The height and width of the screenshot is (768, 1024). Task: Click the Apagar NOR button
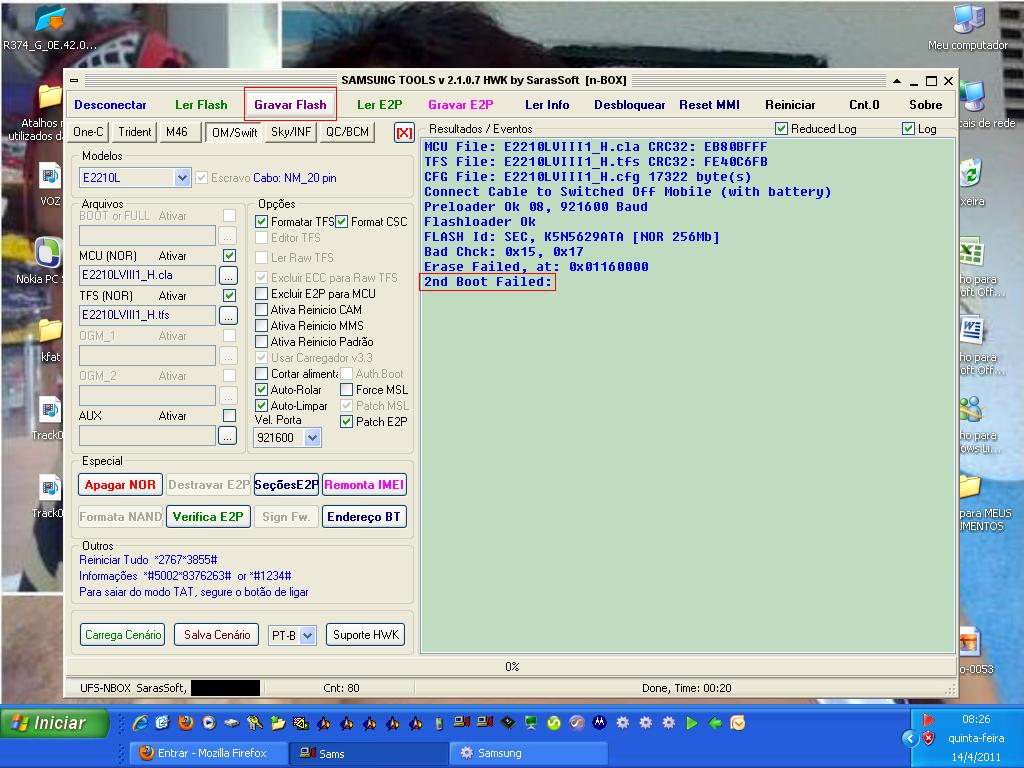coord(120,485)
